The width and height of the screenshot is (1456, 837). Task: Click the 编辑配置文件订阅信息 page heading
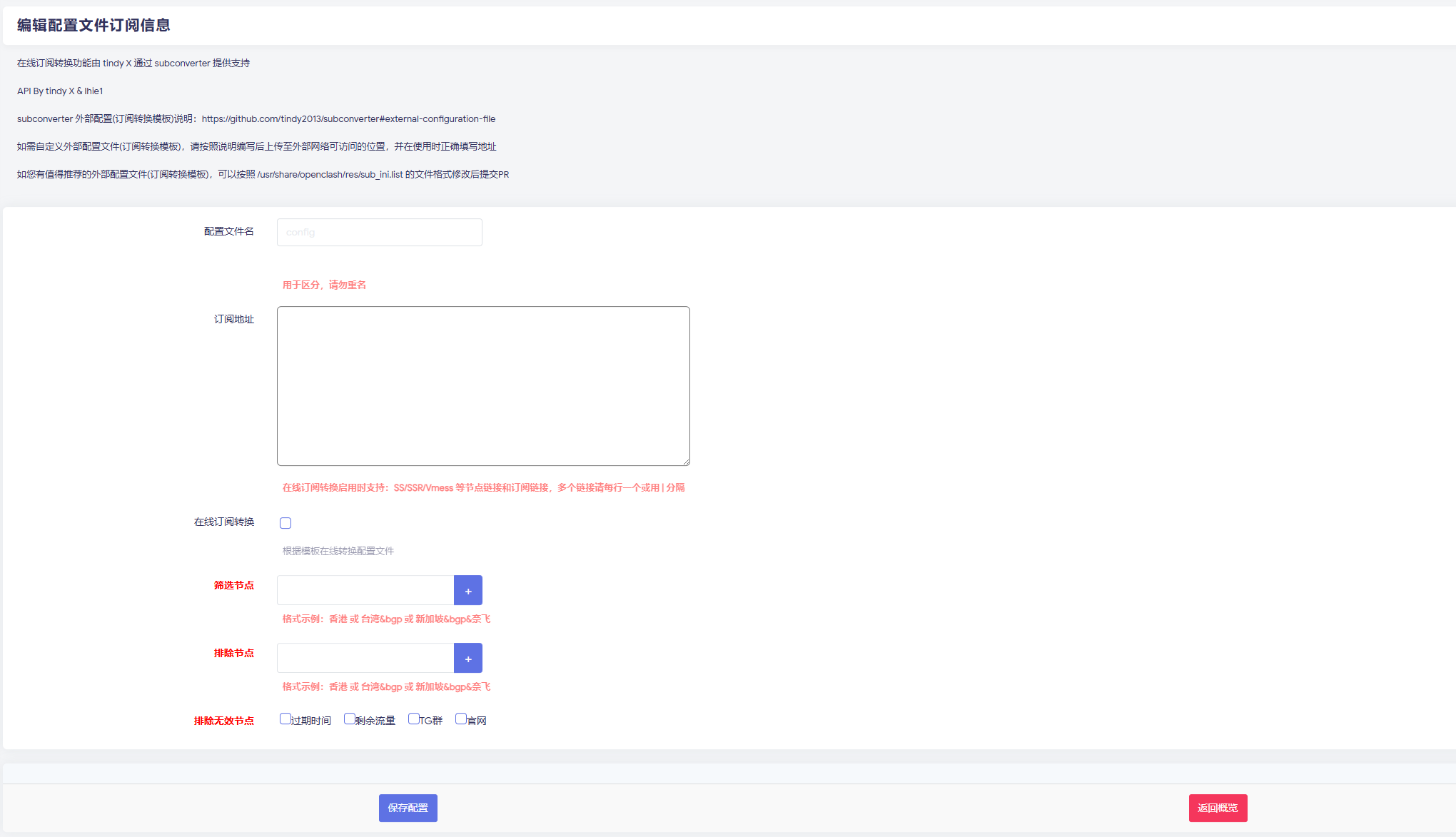tap(93, 26)
